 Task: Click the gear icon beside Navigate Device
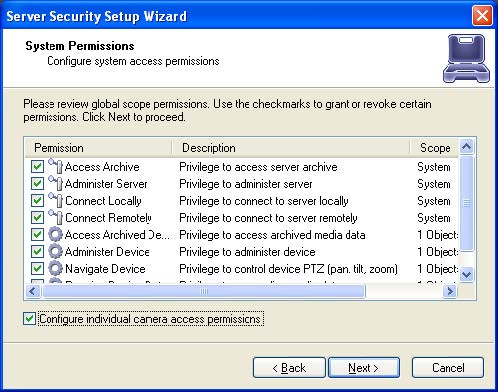coord(55,268)
